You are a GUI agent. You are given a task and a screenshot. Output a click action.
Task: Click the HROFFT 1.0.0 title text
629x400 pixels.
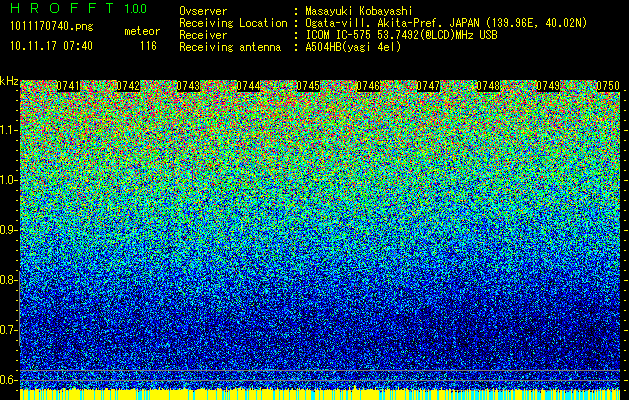(x=79, y=8)
